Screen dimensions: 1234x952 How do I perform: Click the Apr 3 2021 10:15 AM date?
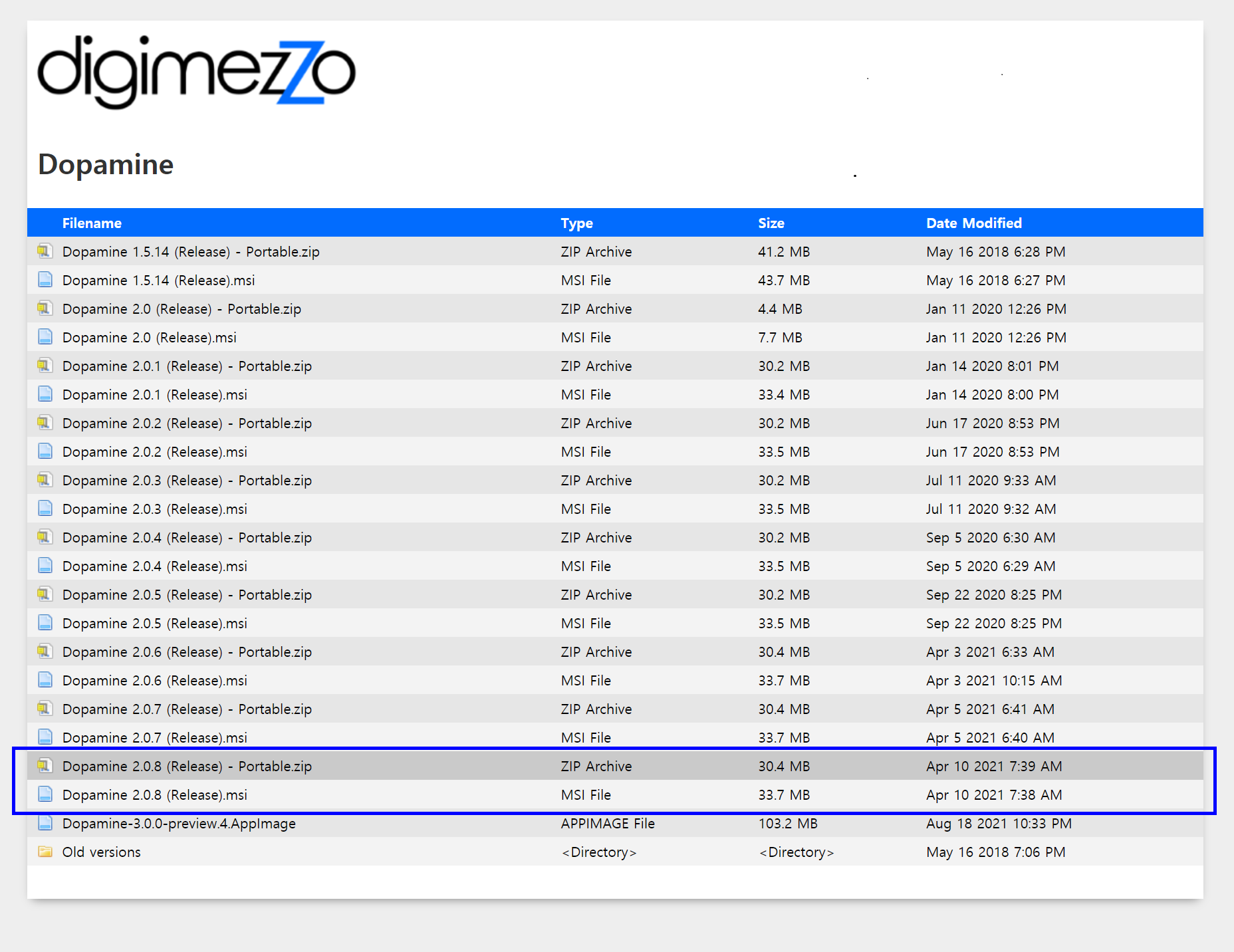[994, 681]
